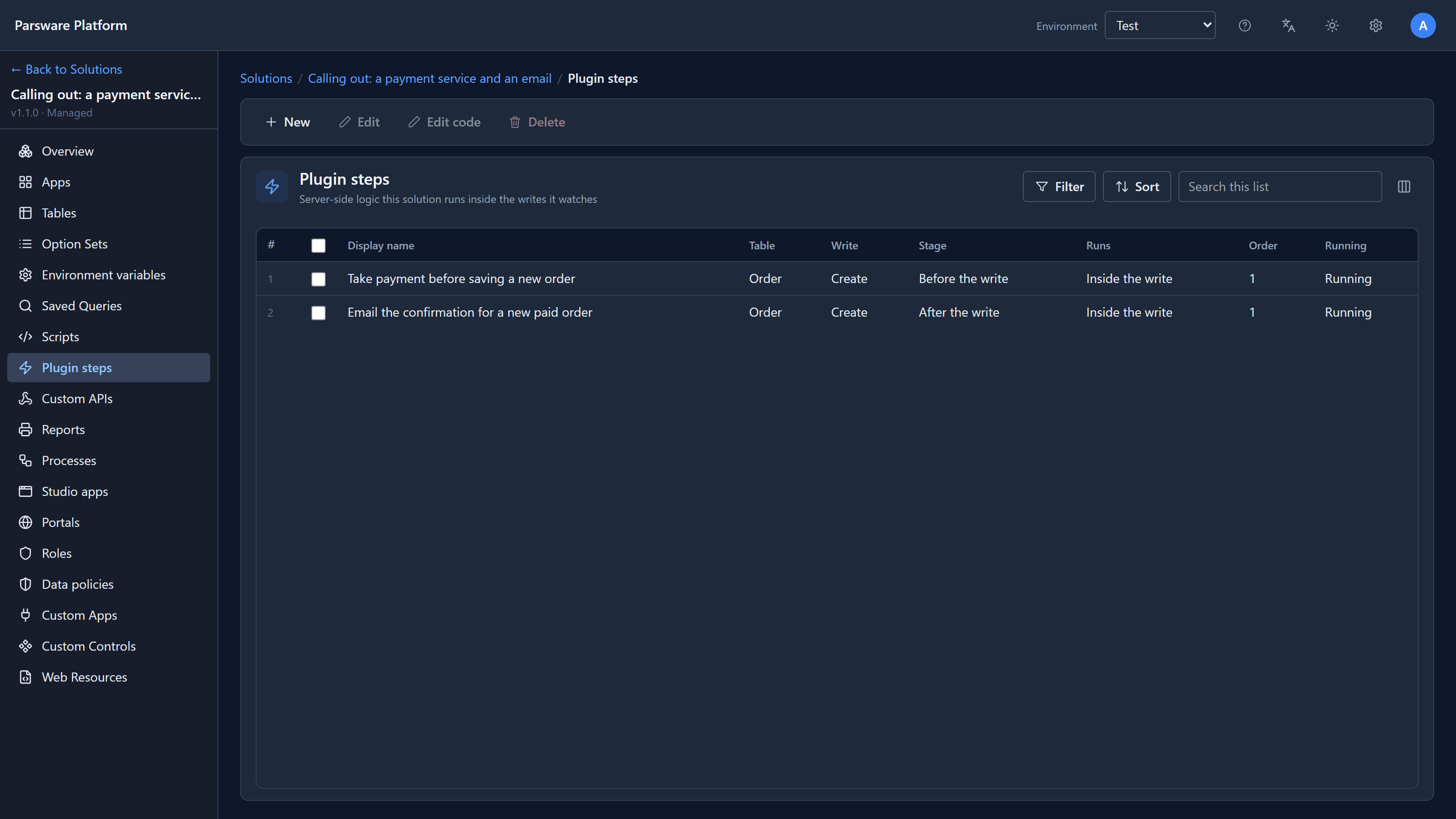Open the Sort options button
This screenshot has height=819, width=1456.
point(1137,187)
